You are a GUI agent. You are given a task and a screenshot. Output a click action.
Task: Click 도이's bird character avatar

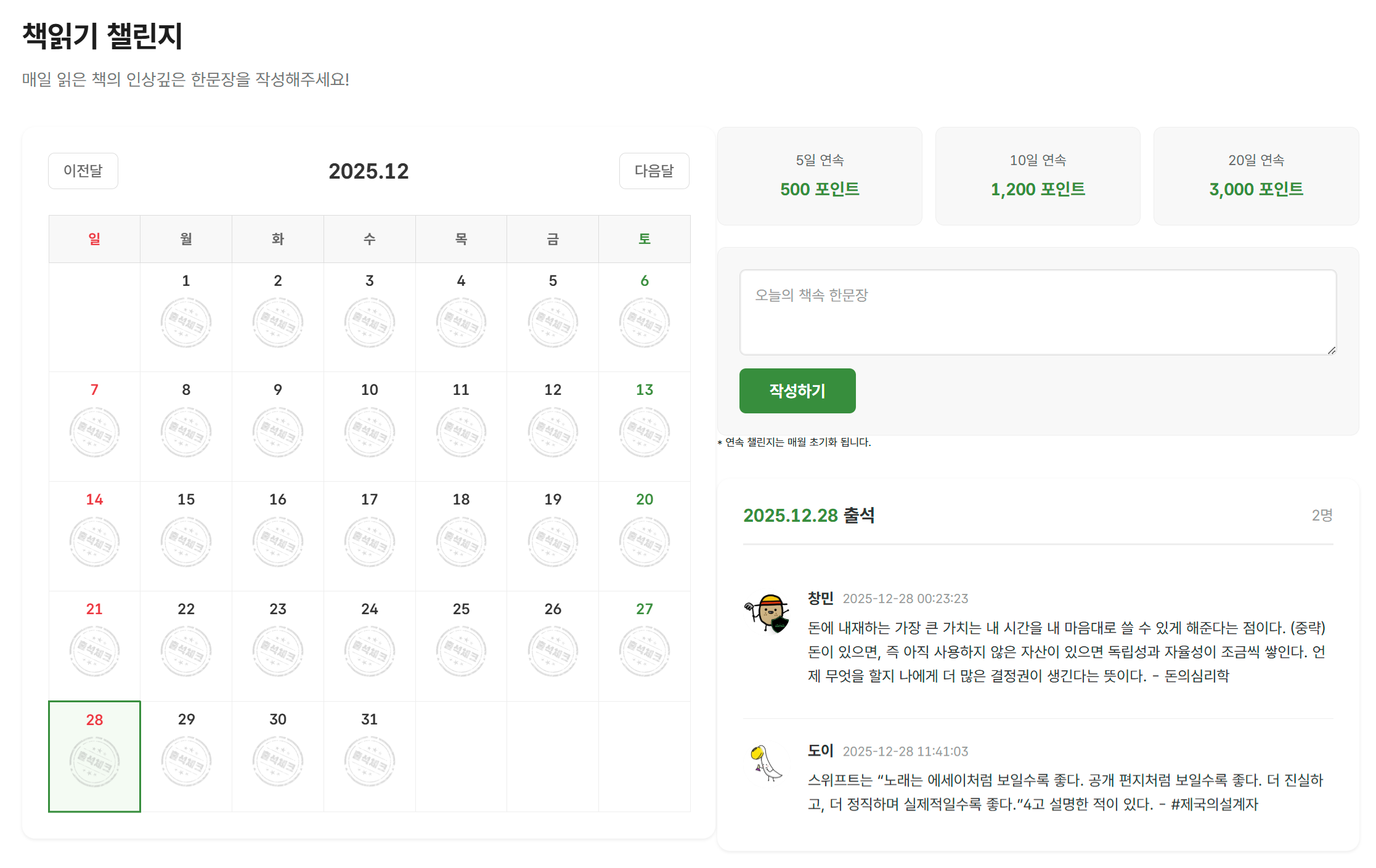click(766, 763)
